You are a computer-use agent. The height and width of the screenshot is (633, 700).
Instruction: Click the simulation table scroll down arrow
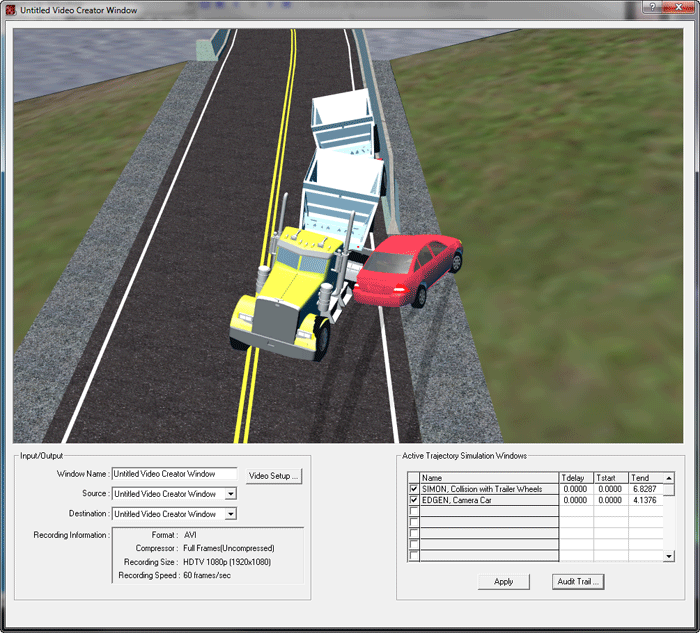click(669, 555)
